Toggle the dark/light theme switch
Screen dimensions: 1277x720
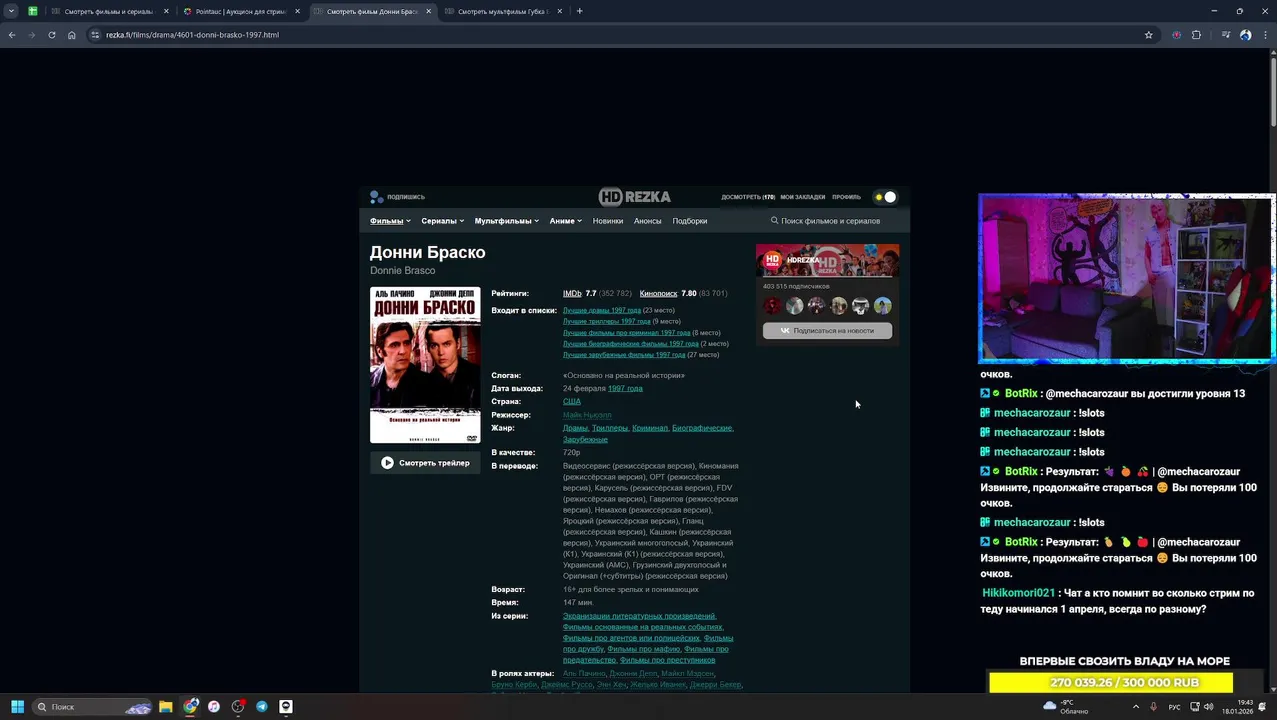885,197
